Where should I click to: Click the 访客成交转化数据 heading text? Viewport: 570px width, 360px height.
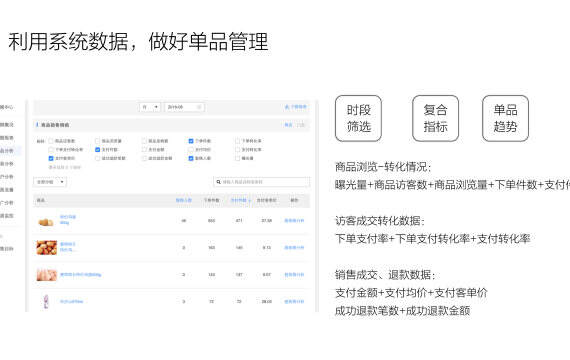(380, 221)
